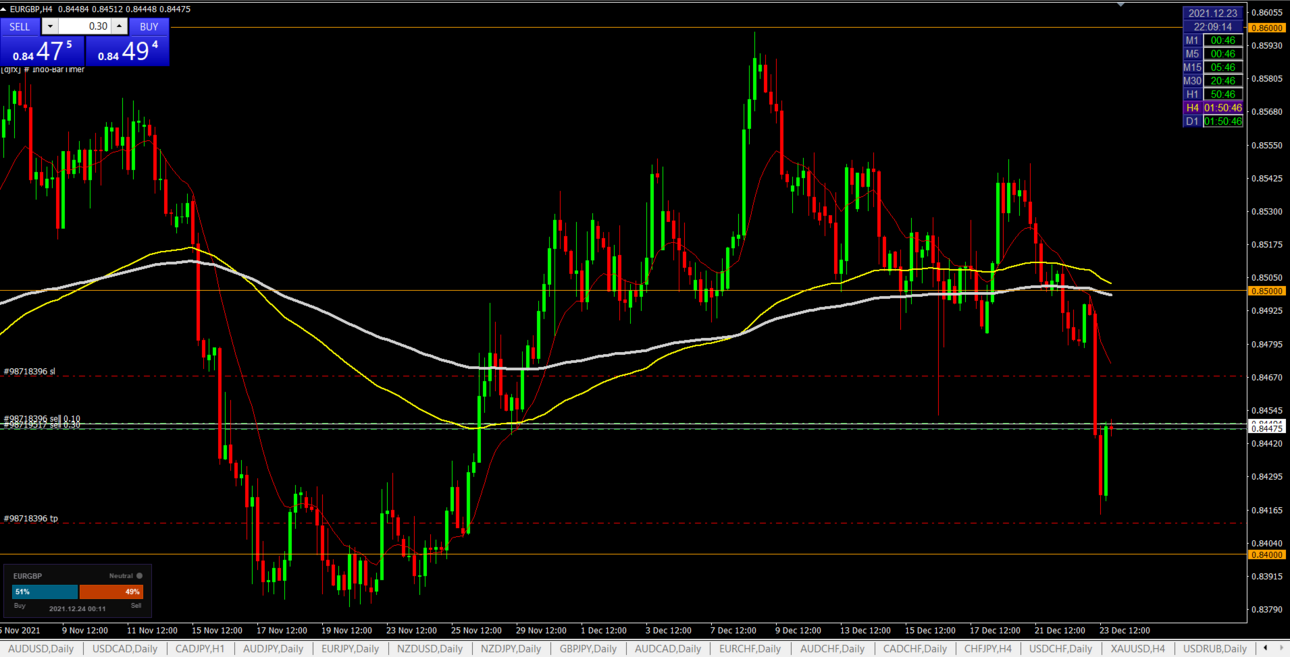The width and height of the screenshot is (1290, 657).
Task: Select M5 row in bar timer
Action: (x=1213, y=54)
